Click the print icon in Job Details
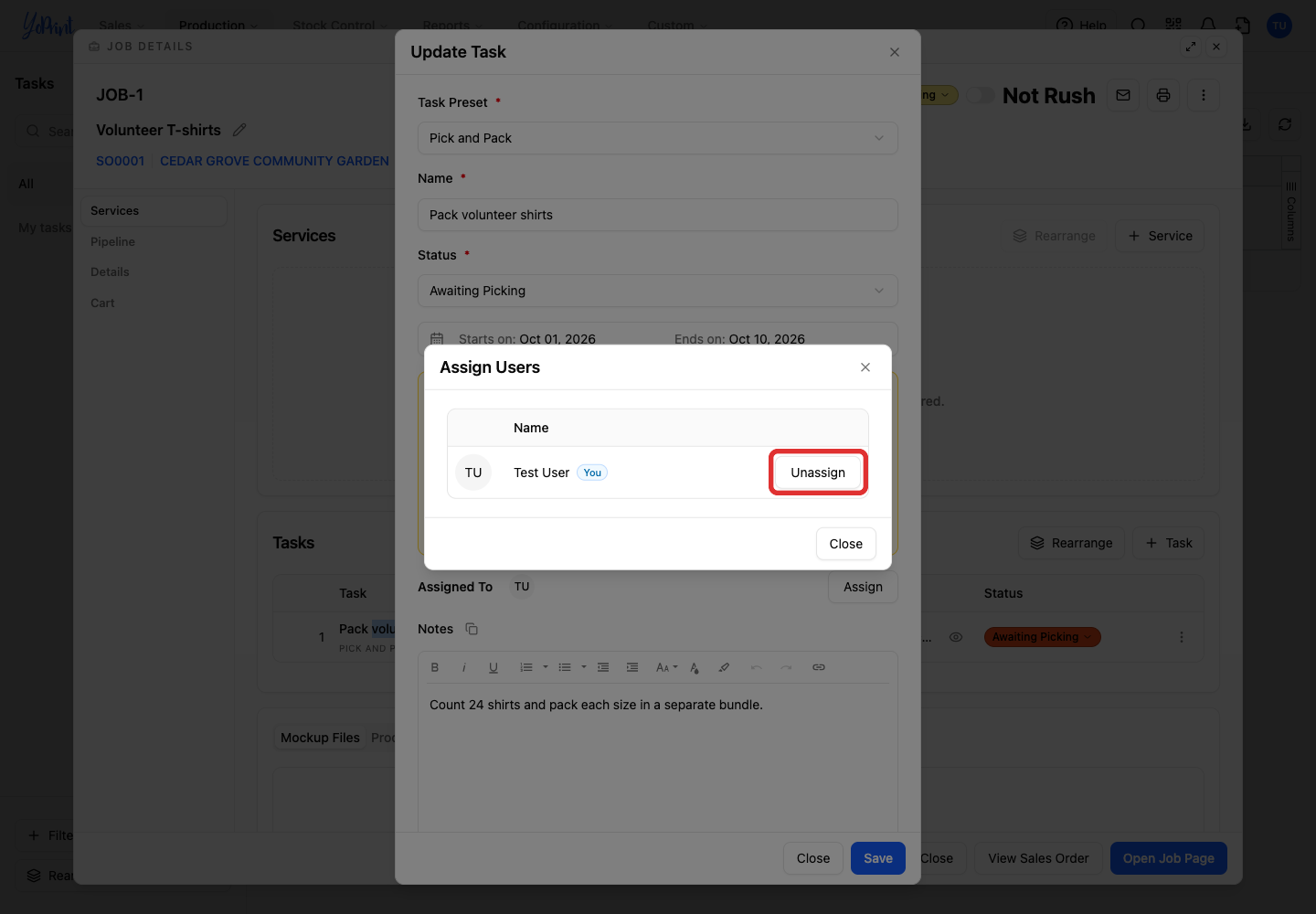The height and width of the screenshot is (914, 1316). coord(1163,95)
